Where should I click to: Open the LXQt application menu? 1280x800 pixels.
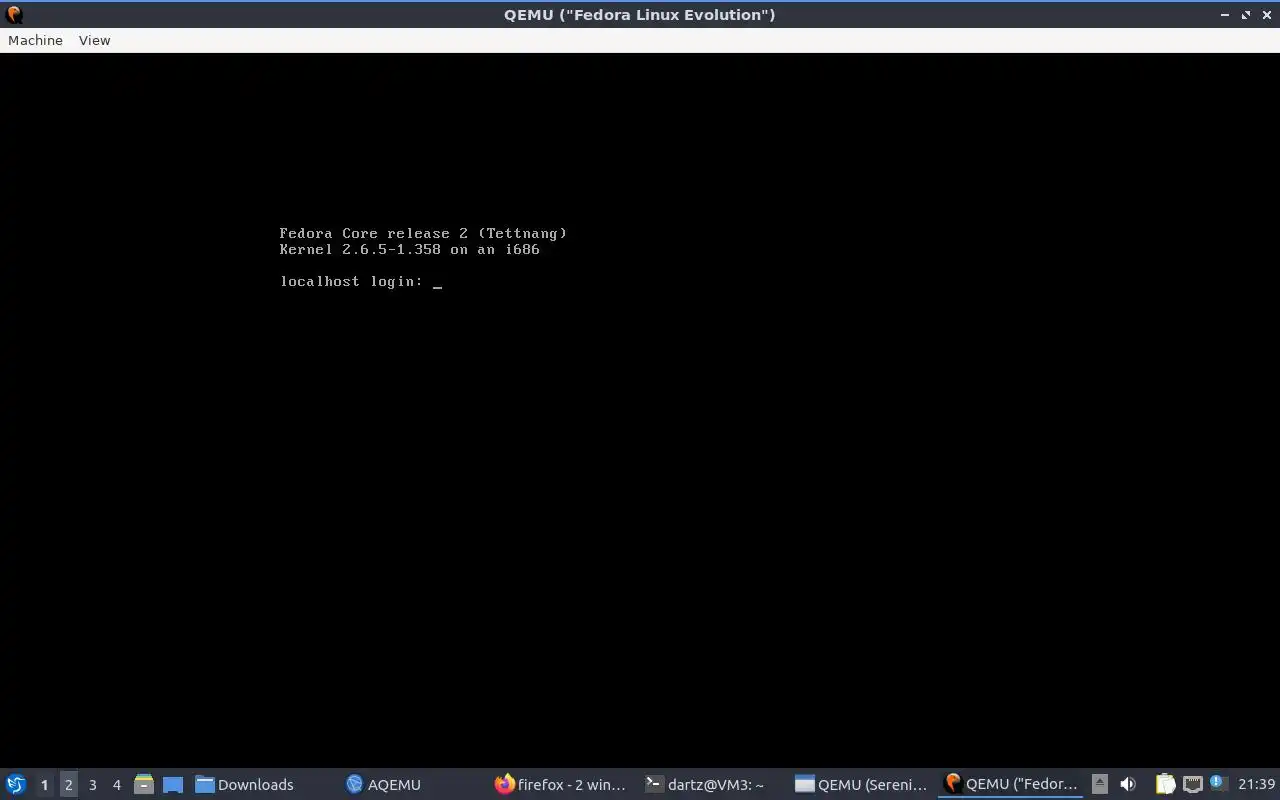click(16, 784)
